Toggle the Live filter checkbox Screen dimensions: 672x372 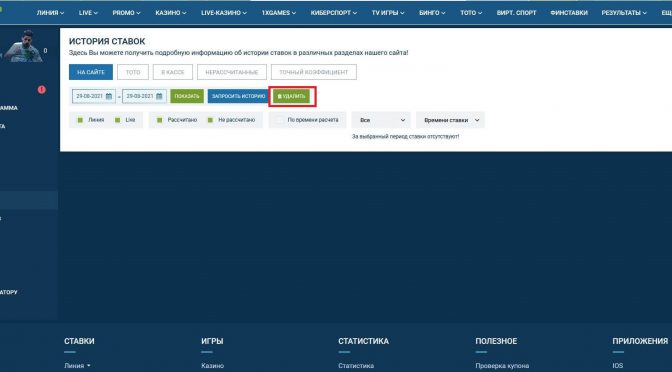click(118, 120)
